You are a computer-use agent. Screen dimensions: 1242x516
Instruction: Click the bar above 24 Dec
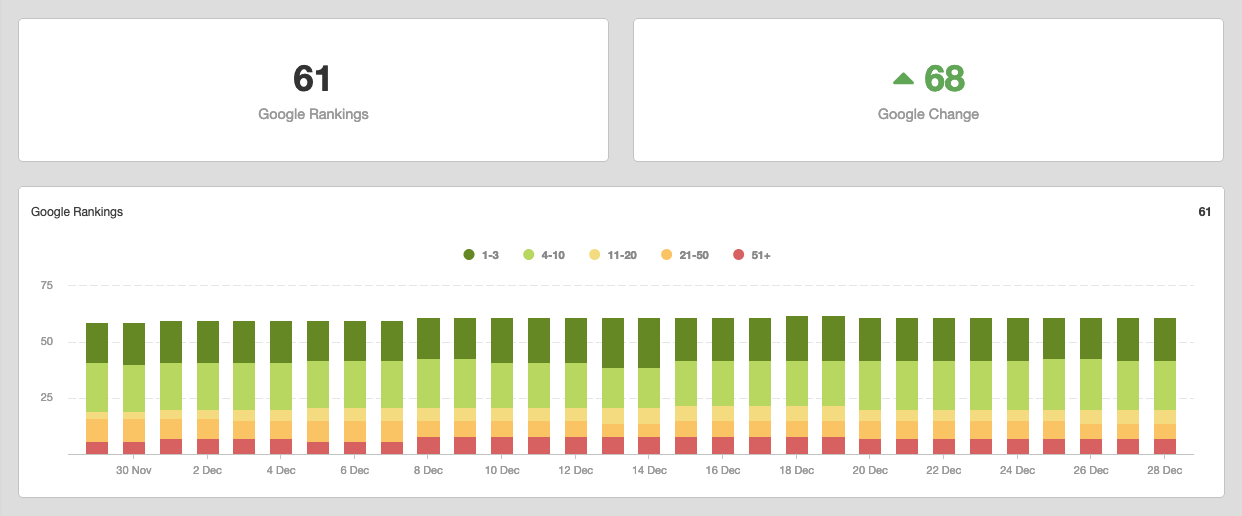tap(1018, 386)
